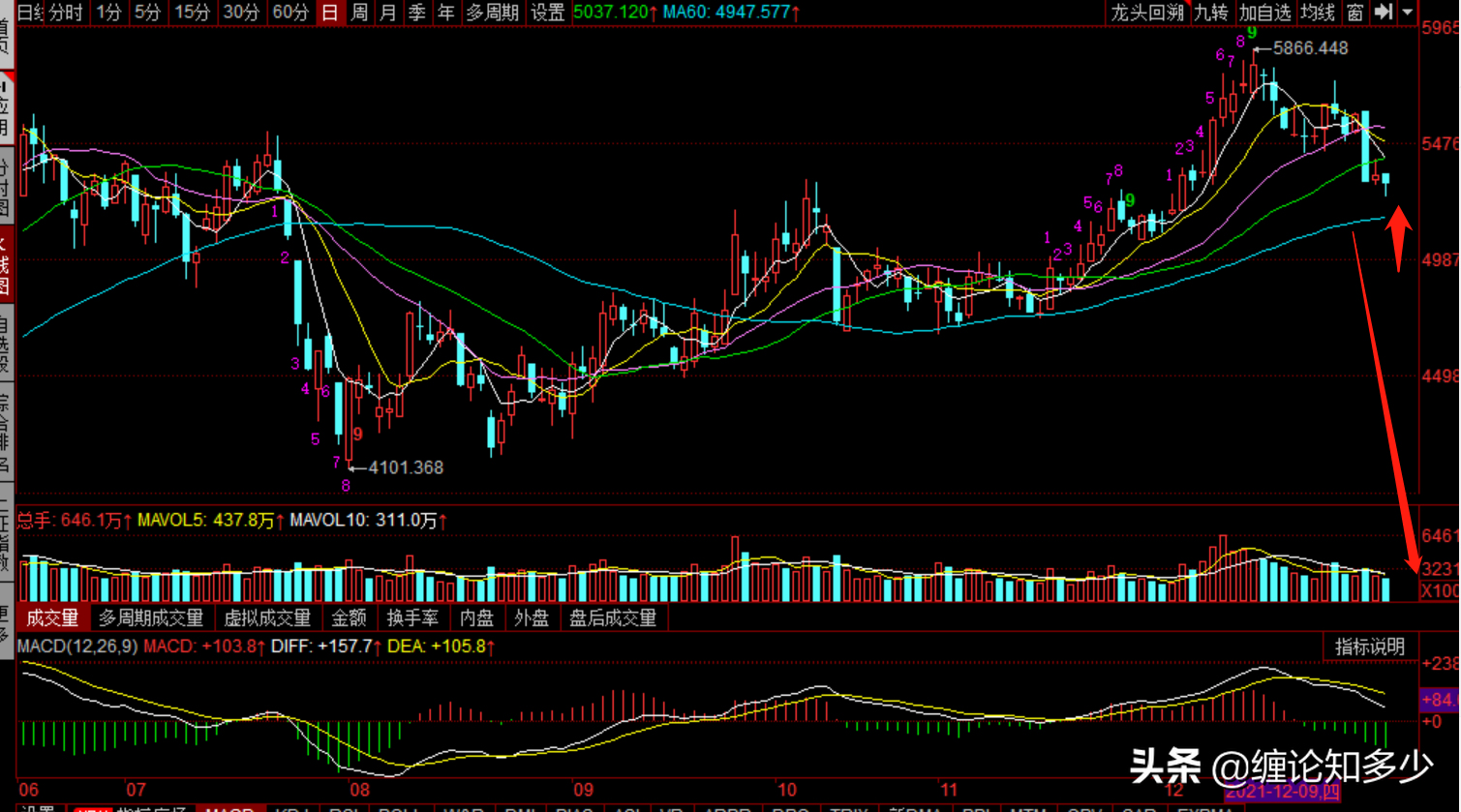This screenshot has height=812, width=1461.
Task: Select the 周 weekly candlestick period
Action: 359,13
